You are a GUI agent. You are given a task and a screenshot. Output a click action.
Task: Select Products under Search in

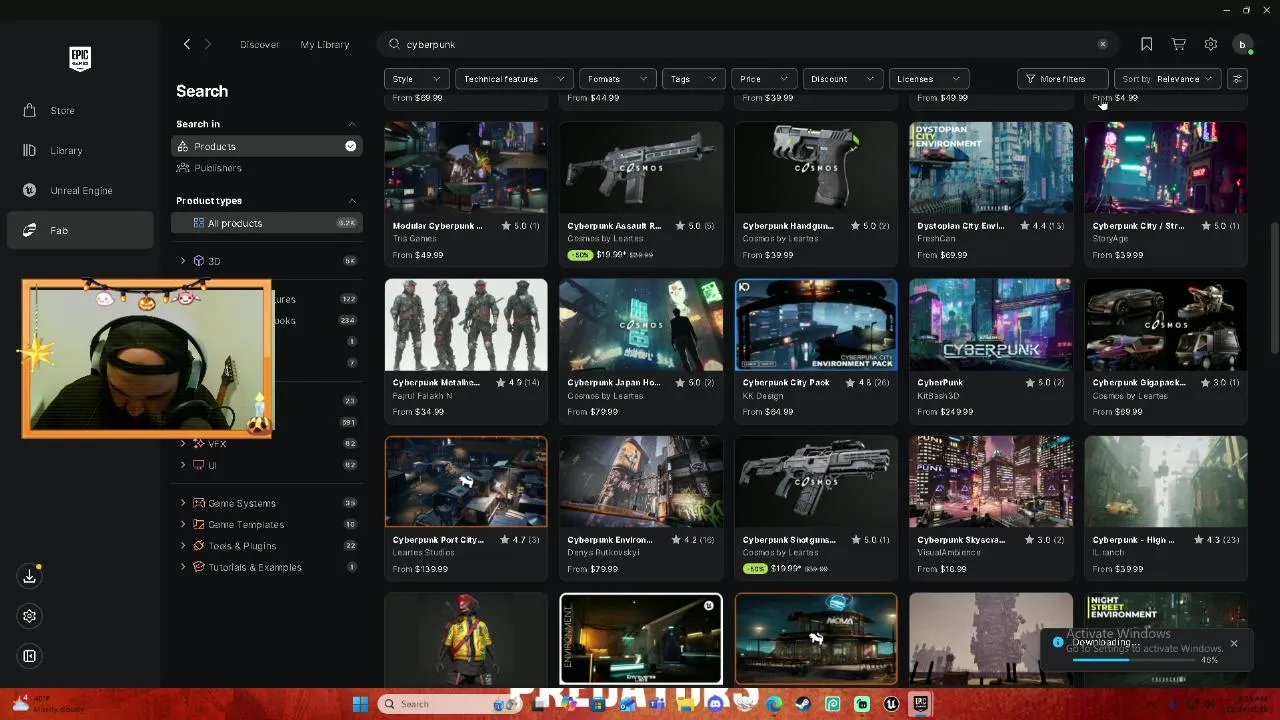(266, 146)
